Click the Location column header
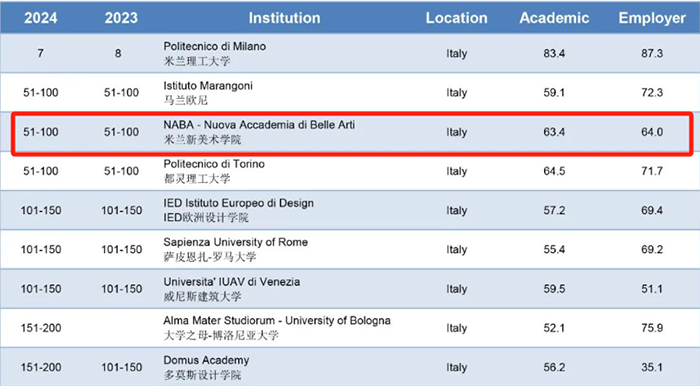This screenshot has width=700, height=386. coord(456,18)
